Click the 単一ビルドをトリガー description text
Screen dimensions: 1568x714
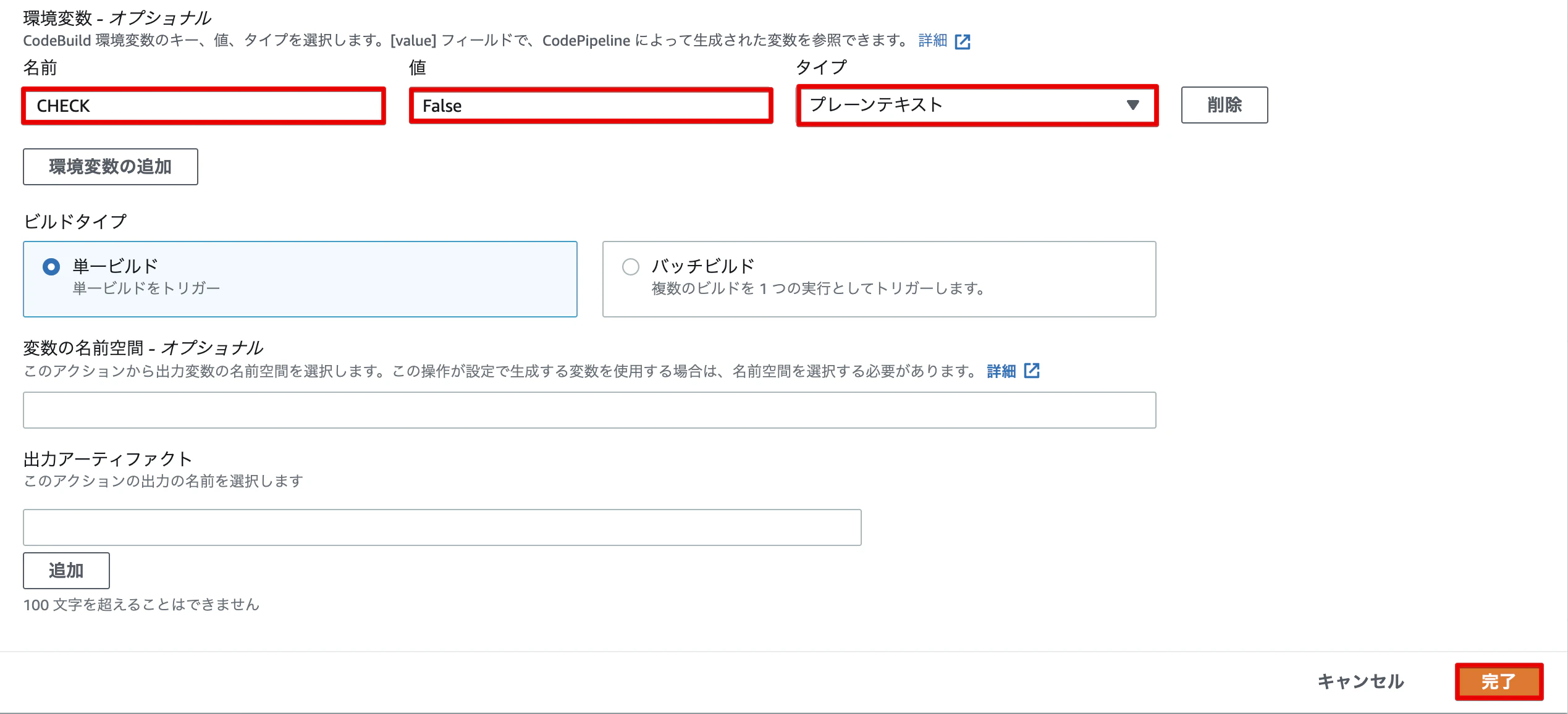click(x=146, y=288)
